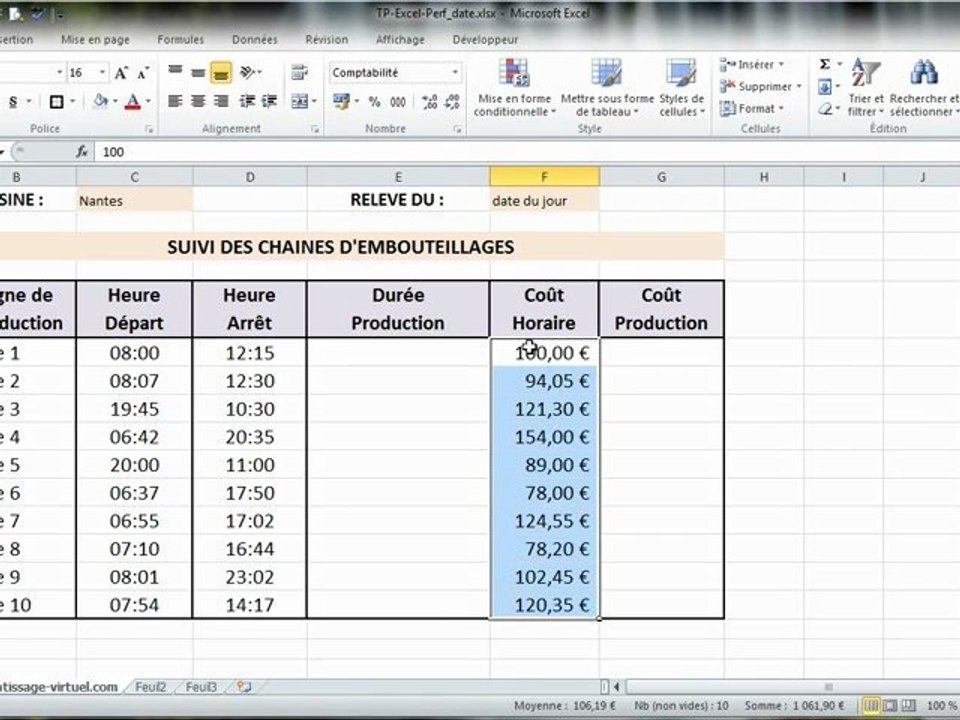Increase font size with the large A icon

click(121, 73)
